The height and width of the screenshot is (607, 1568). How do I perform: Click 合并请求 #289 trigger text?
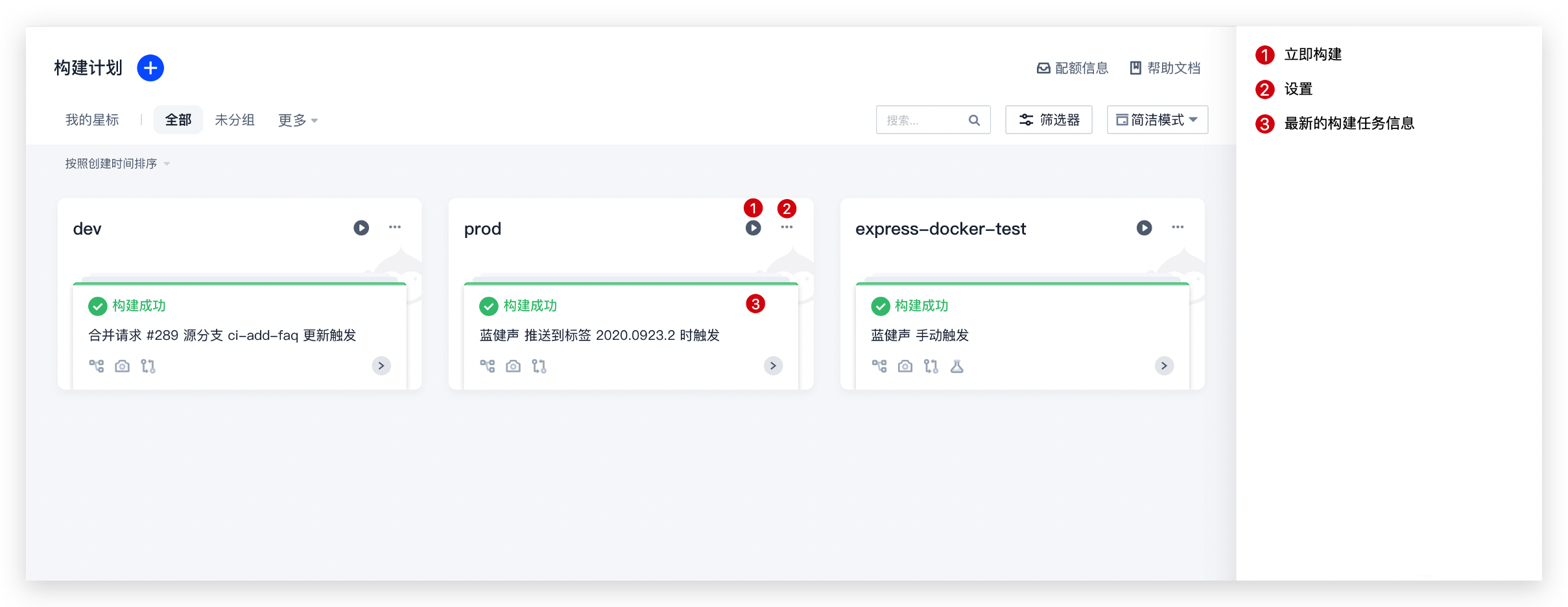[x=222, y=335]
